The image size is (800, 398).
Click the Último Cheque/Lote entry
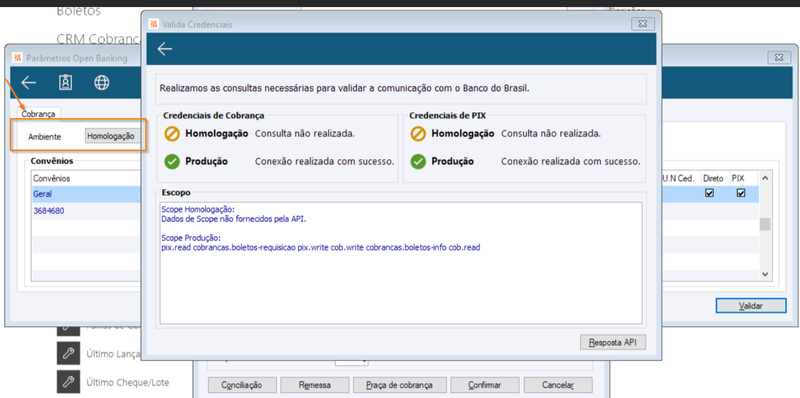click(x=128, y=382)
